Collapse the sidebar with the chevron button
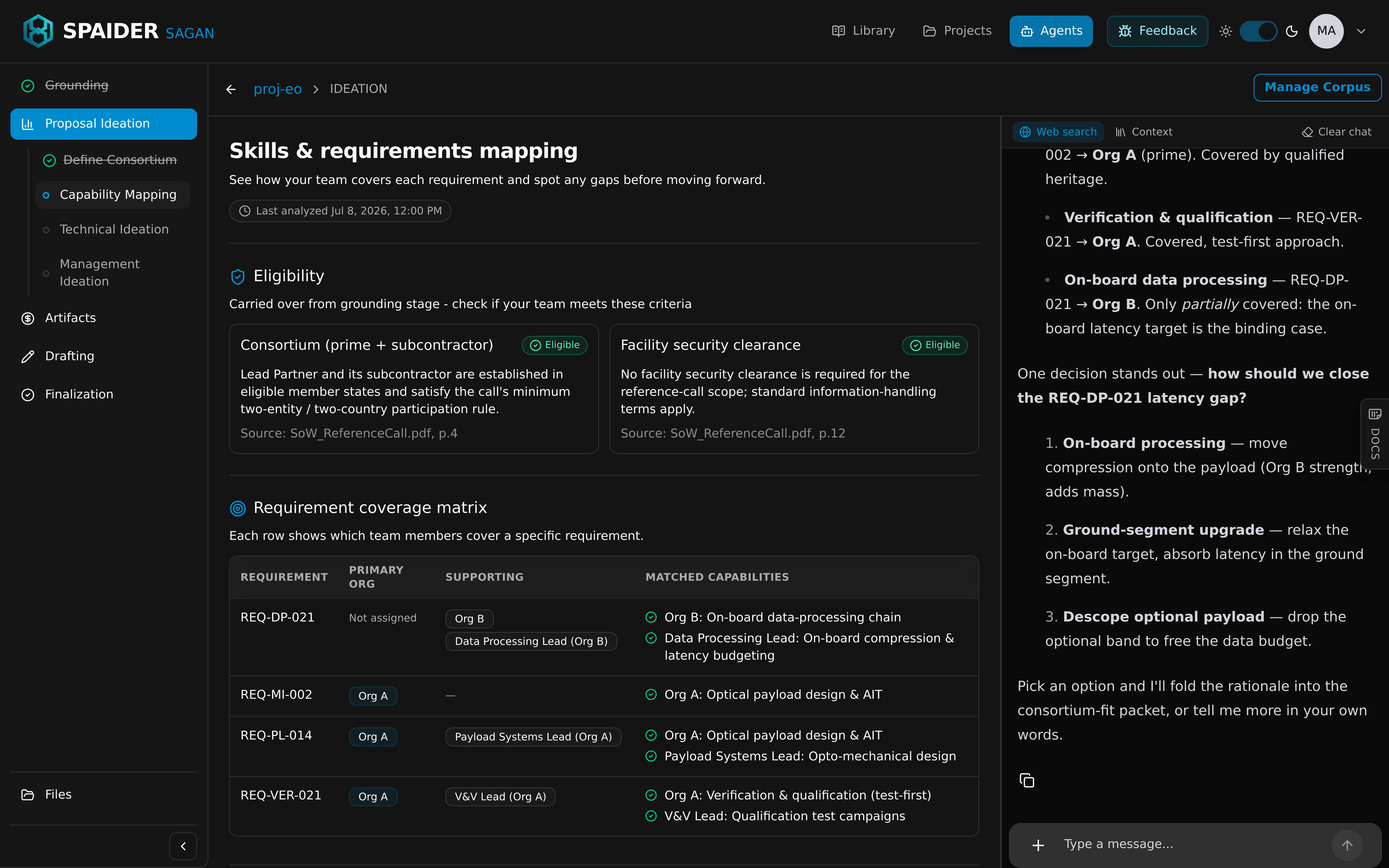This screenshot has width=1389, height=868. [183, 846]
